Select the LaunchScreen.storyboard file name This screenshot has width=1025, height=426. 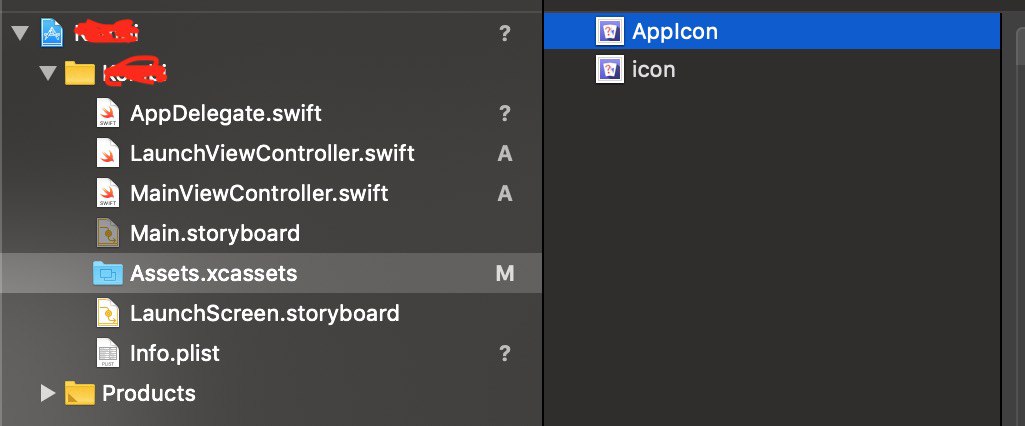[265, 313]
